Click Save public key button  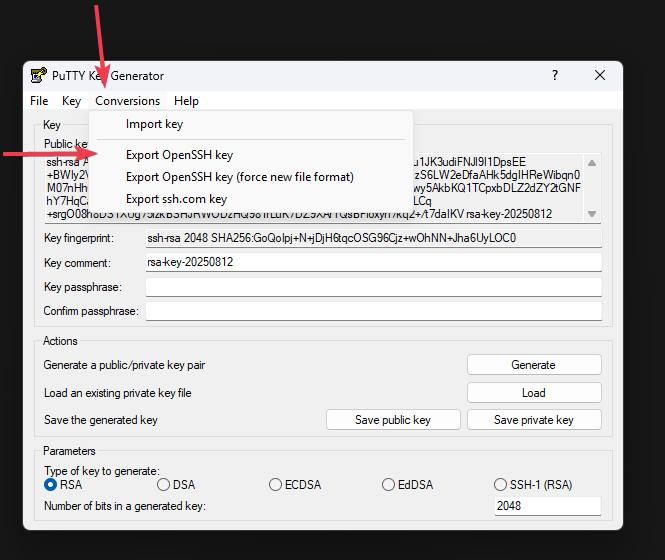[x=393, y=420]
